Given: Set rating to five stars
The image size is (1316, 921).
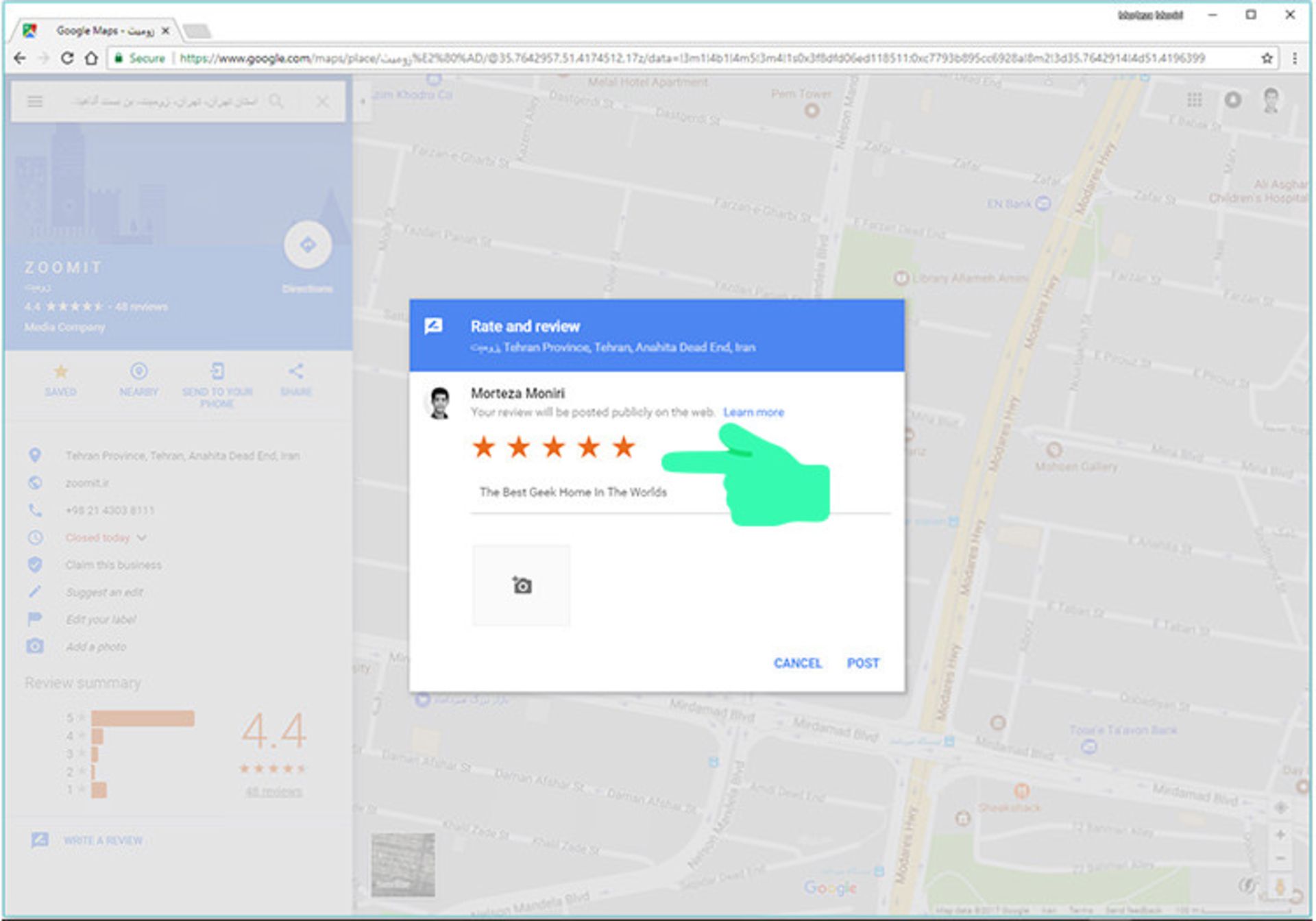Looking at the screenshot, I should (x=624, y=447).
